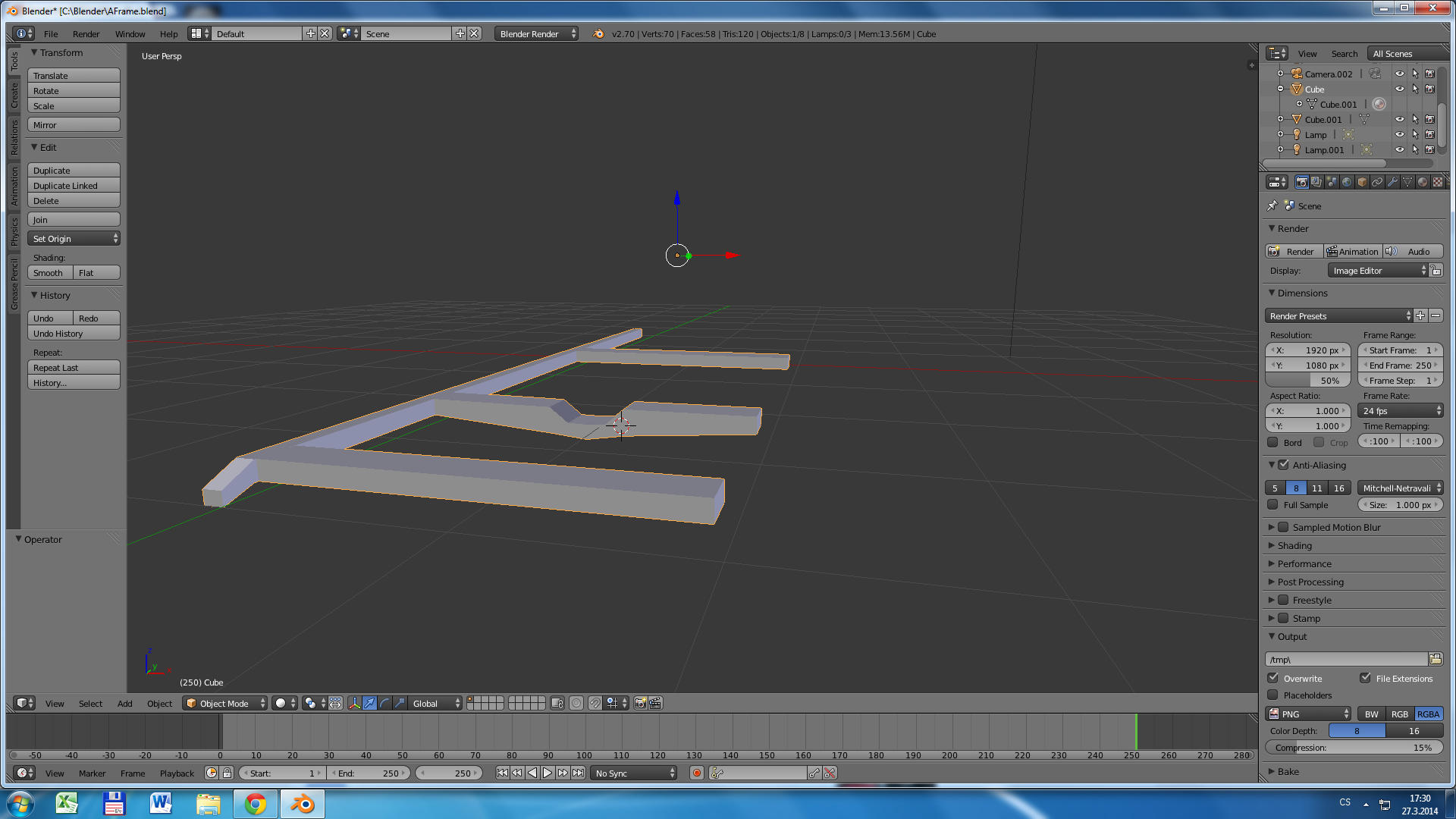
Task: Click the Undo History button
Action: click(x=74, y=333)
